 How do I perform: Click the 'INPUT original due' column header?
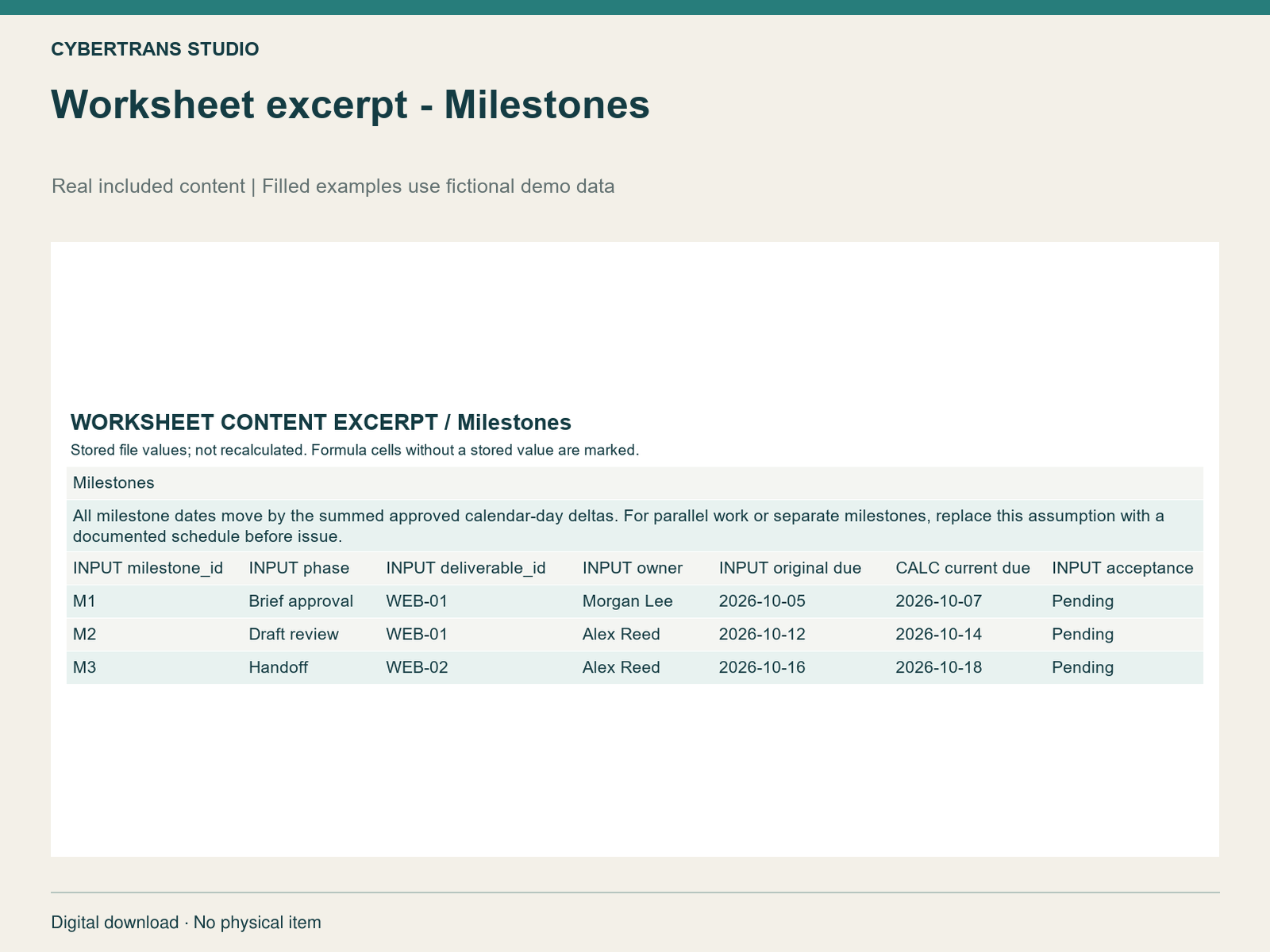click(790, 568)
